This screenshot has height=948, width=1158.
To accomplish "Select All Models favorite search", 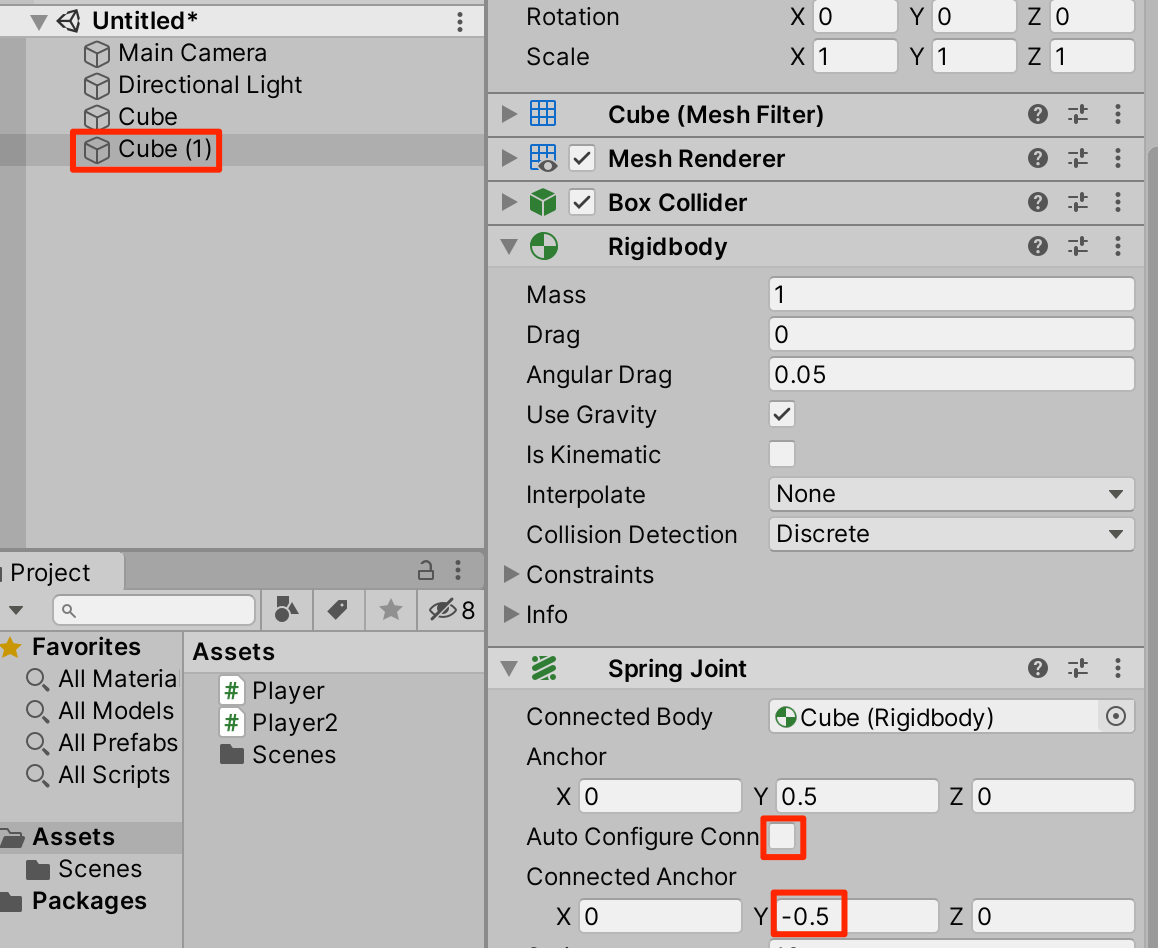I will [x=100, y=711].
